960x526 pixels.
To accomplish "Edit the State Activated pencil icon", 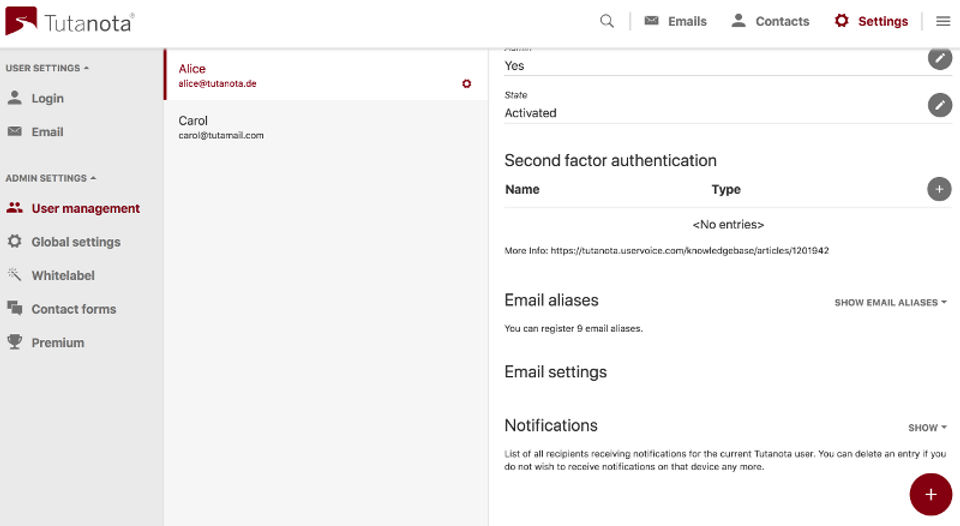I will (939, 105).
